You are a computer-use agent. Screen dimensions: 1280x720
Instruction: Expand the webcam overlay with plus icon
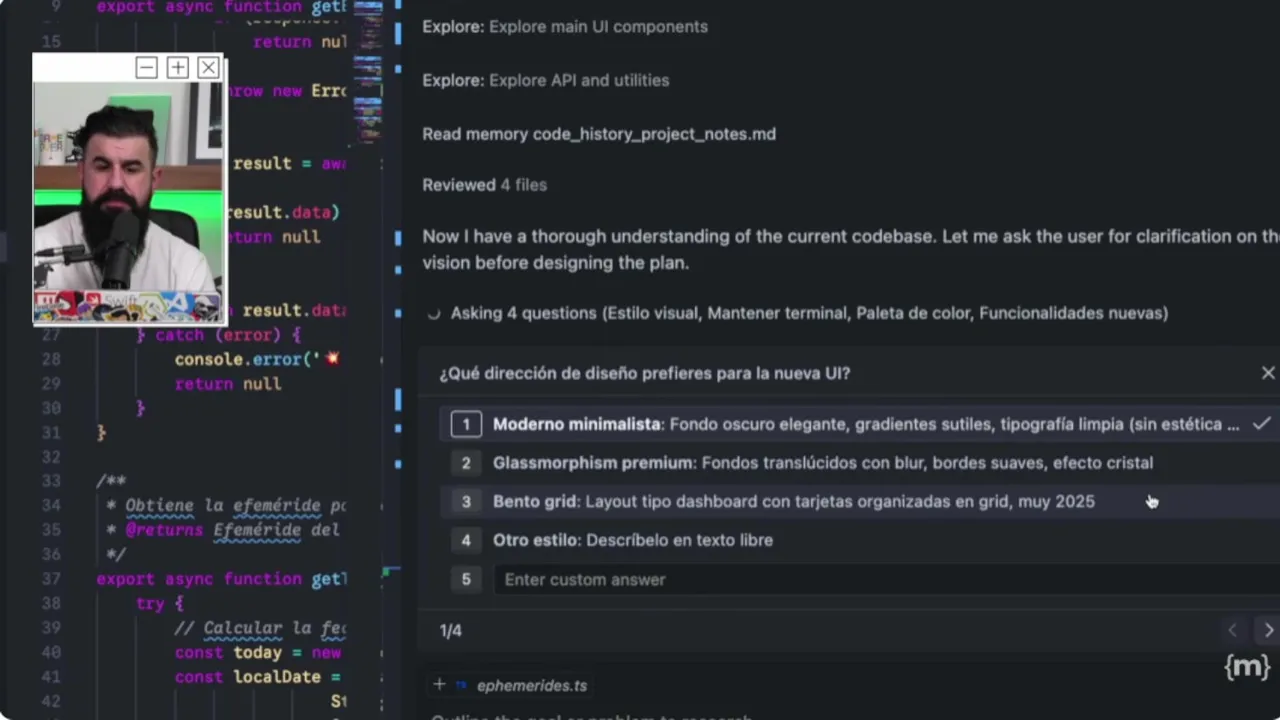point(177,68)
